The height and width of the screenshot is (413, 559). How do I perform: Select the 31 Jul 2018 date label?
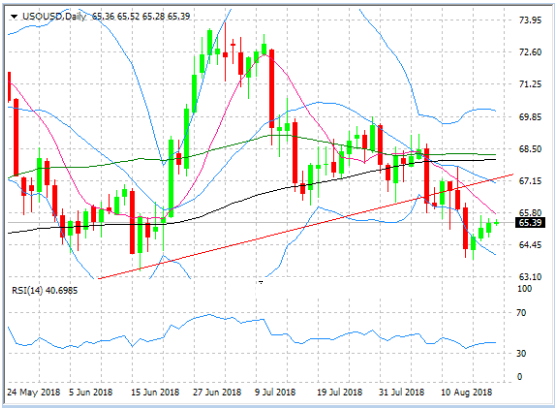click(401, 392)
